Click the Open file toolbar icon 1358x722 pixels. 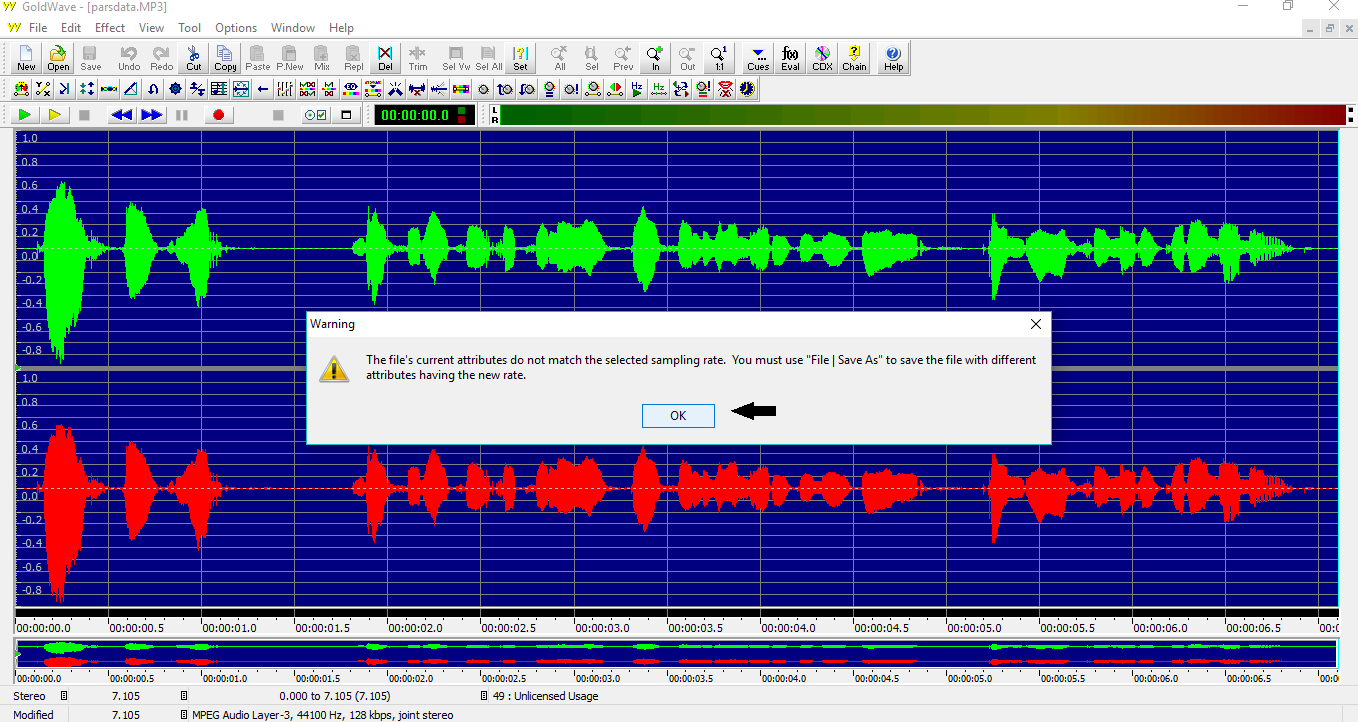coord(58,58)
